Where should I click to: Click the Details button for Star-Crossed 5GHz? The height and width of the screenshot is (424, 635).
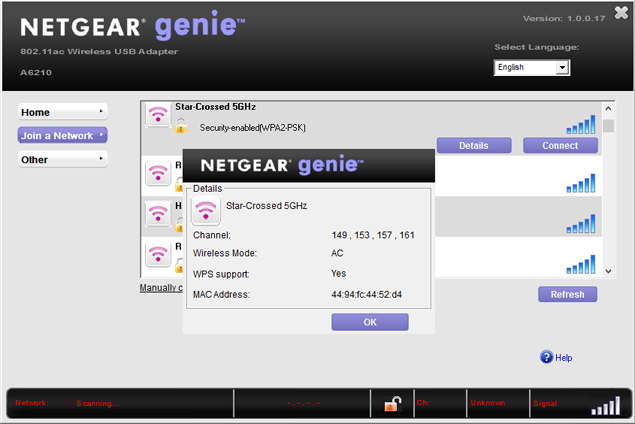point(474,145)
